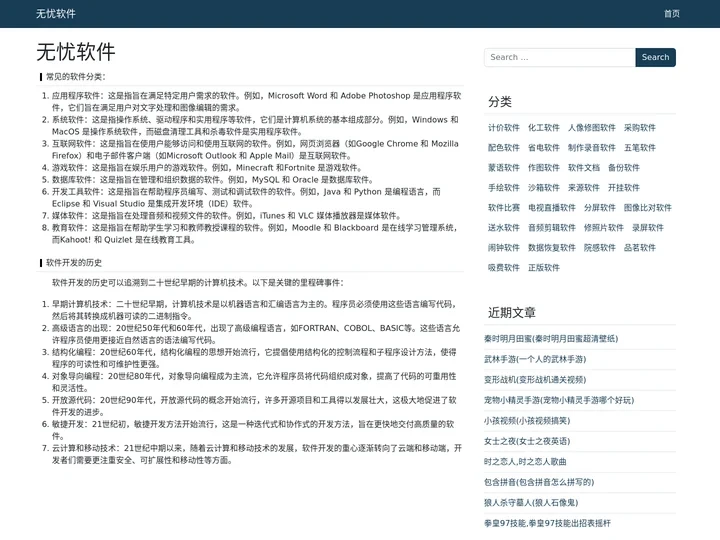The height and width of the screenshot is (540, 720).
Task: Open the 首页 menu item
Action: click(x=672, y=14)
